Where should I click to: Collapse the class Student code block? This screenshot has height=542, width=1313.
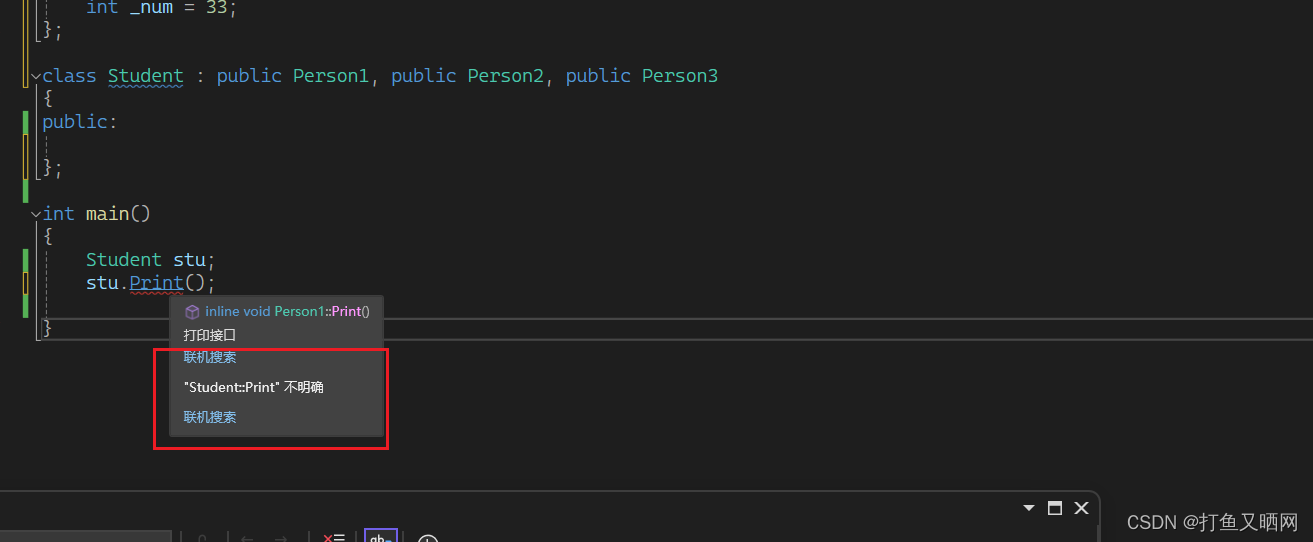pyautogui.click(x=36, y=76)
